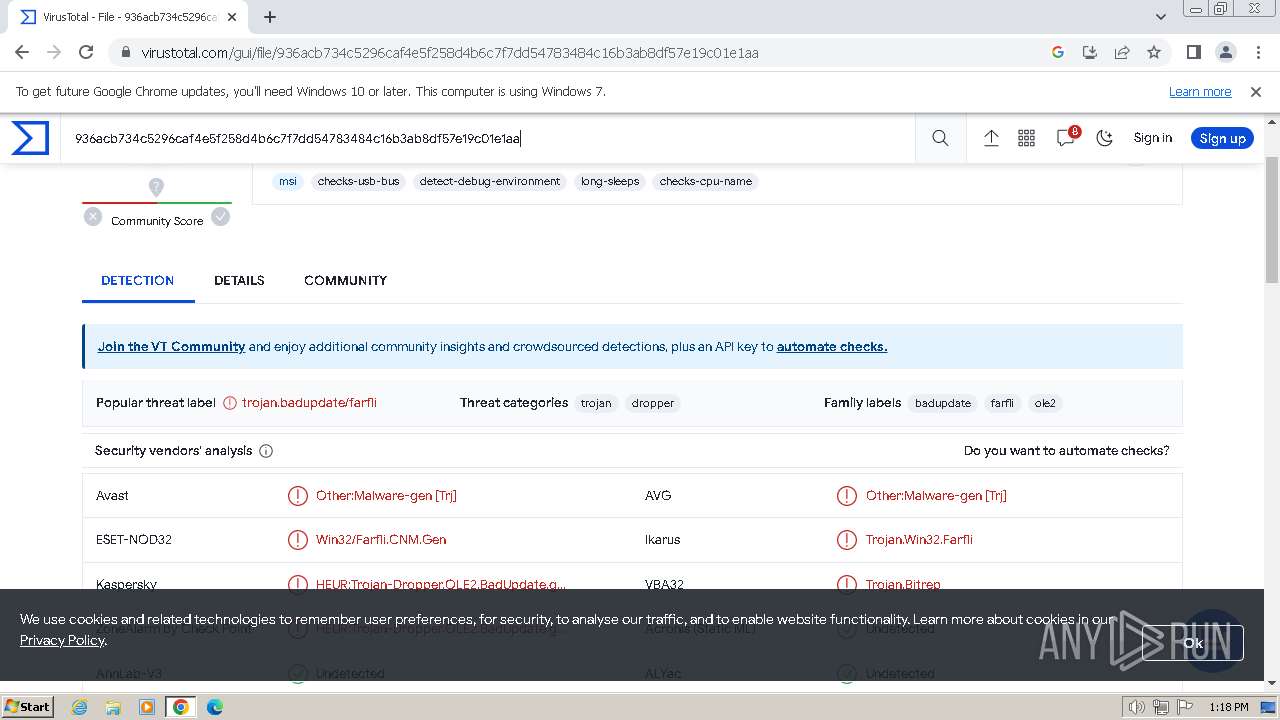The width and height of the screenshot is (1280, 720).
Task: Switch to the DETAILS tab
Action: coord(239,280)
